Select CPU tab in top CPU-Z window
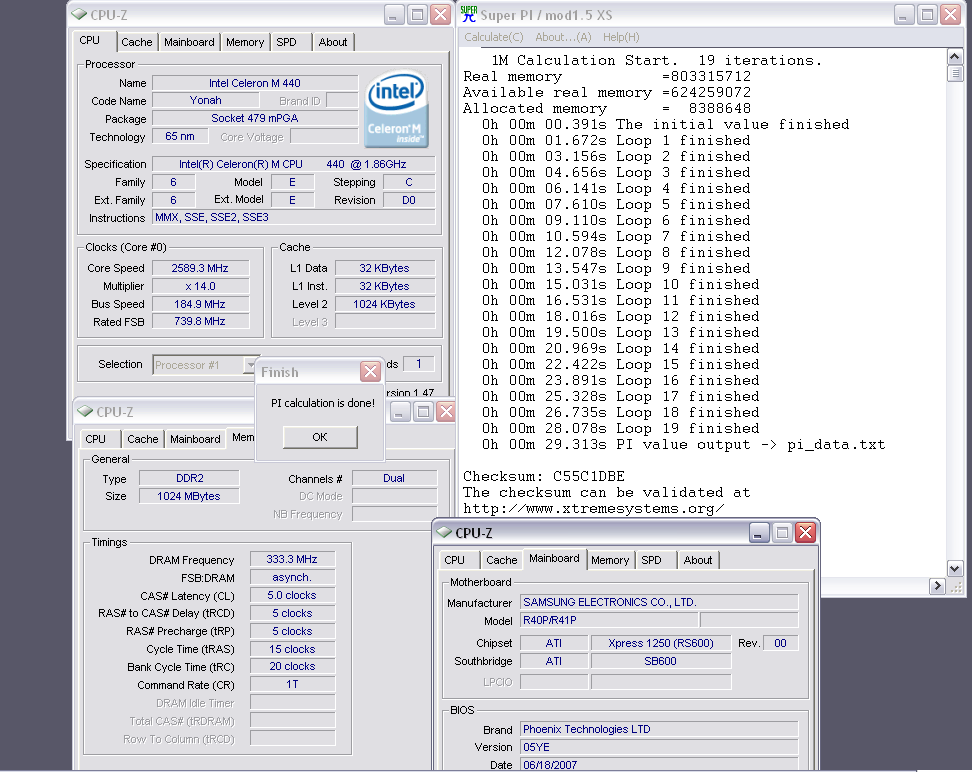Image resolution: width=972 pixels, height=772 pixels. 91,40
